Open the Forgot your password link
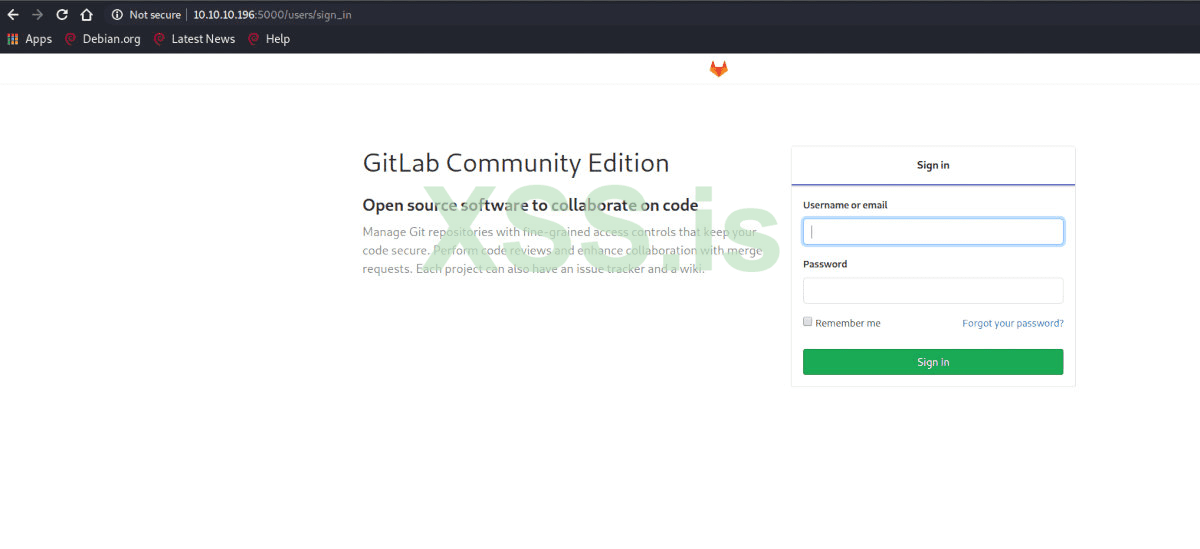Viewport: 1200px width, 549px height. 1013,323
